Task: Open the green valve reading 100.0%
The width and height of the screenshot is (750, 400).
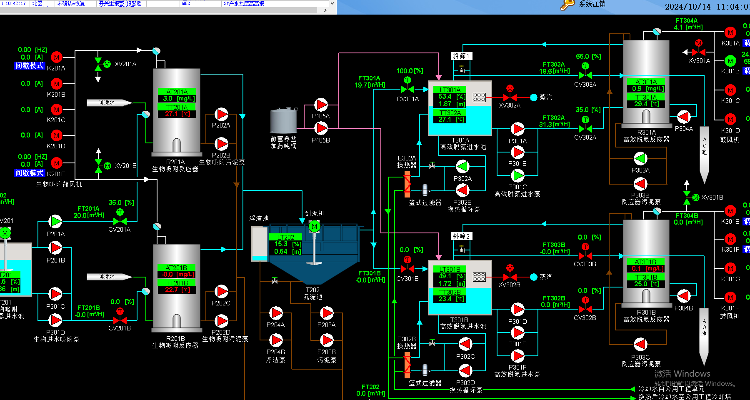Action: [408, 90]
